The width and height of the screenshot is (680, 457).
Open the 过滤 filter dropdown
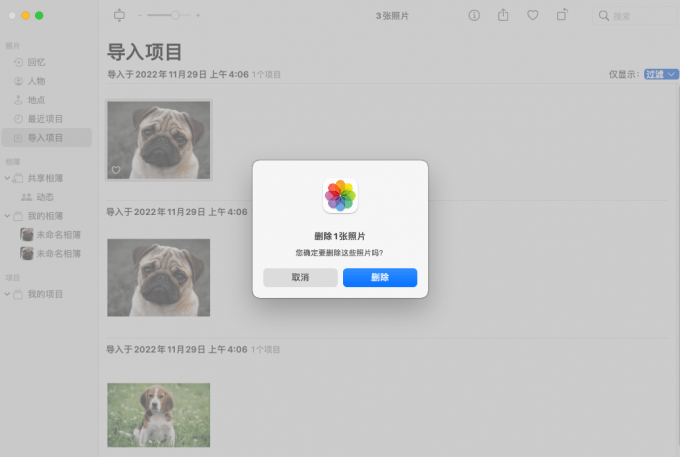tap(661, 74)
